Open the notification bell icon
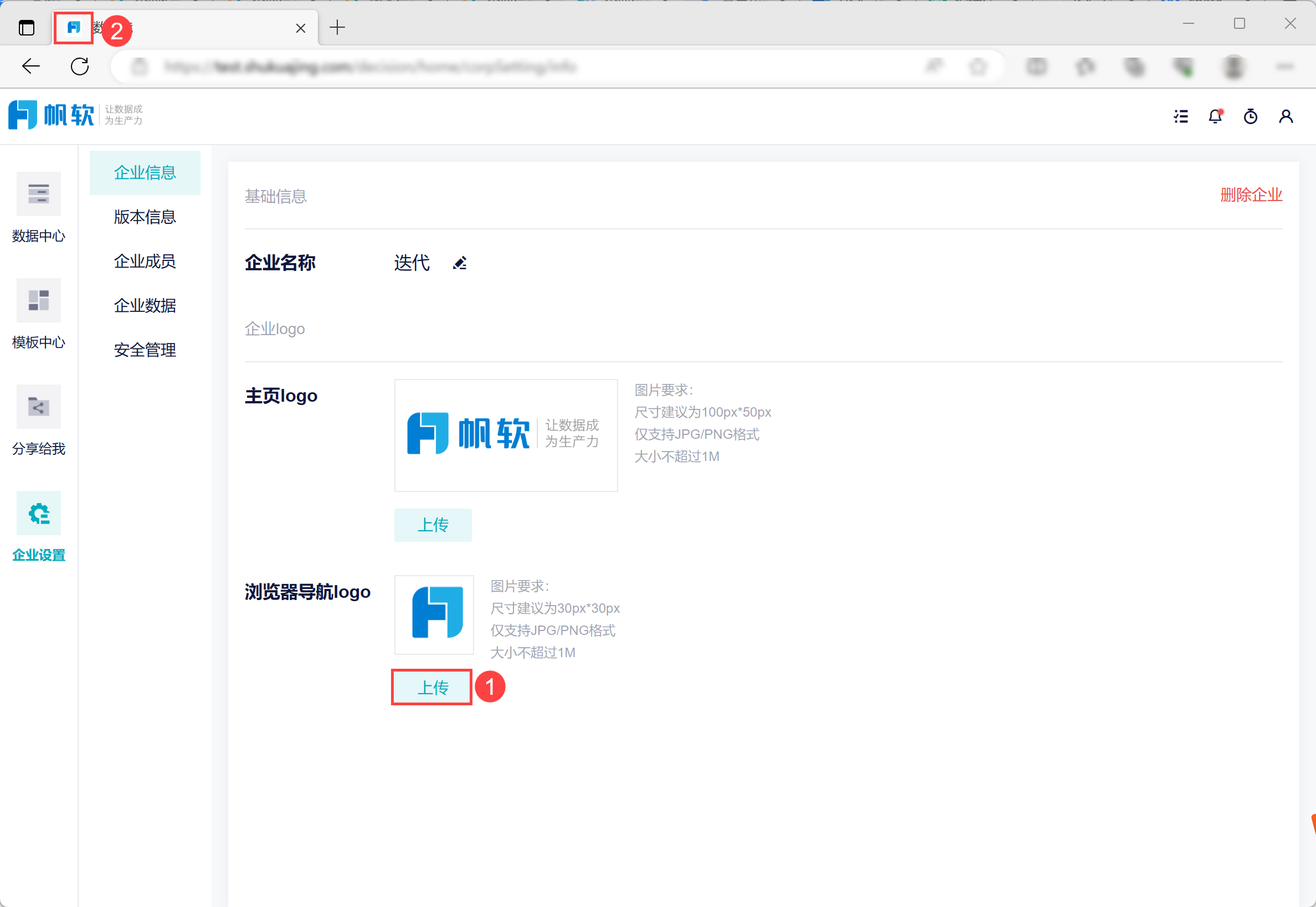Viewport: 1316px width, 907px height. [x=1215, y=116]
